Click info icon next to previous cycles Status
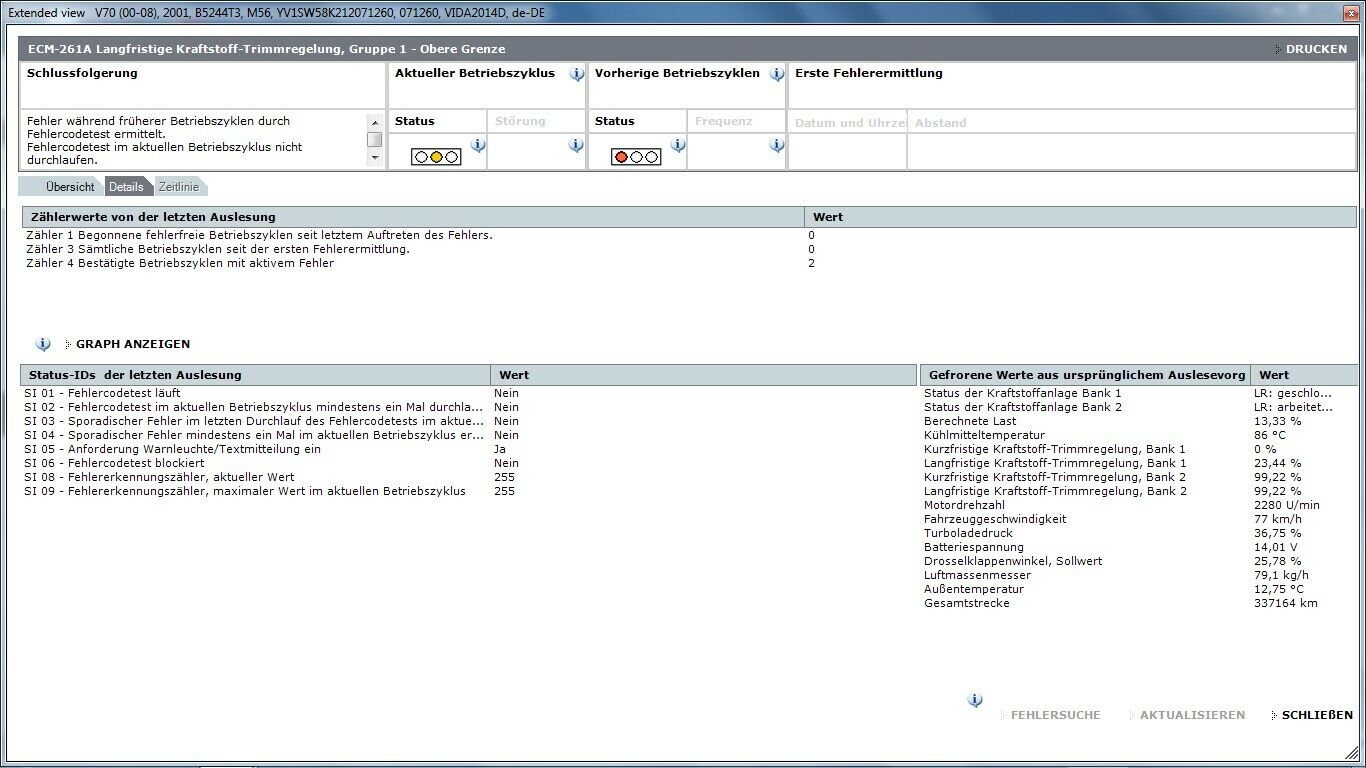Image resolution: width=1366 pixels, height=768 pixels. [x=678, y=146]
